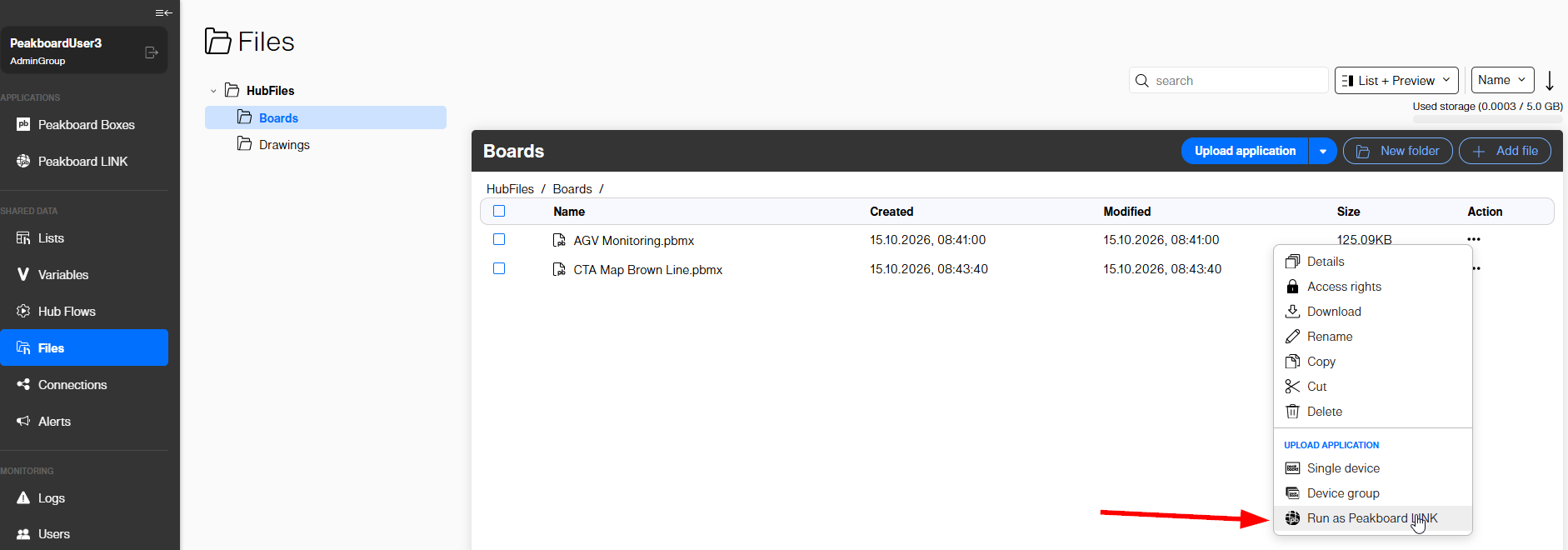Collapse the HubFiles tree node chevron
Viewport: 1568px width, 550px height.
pos(213,91)
